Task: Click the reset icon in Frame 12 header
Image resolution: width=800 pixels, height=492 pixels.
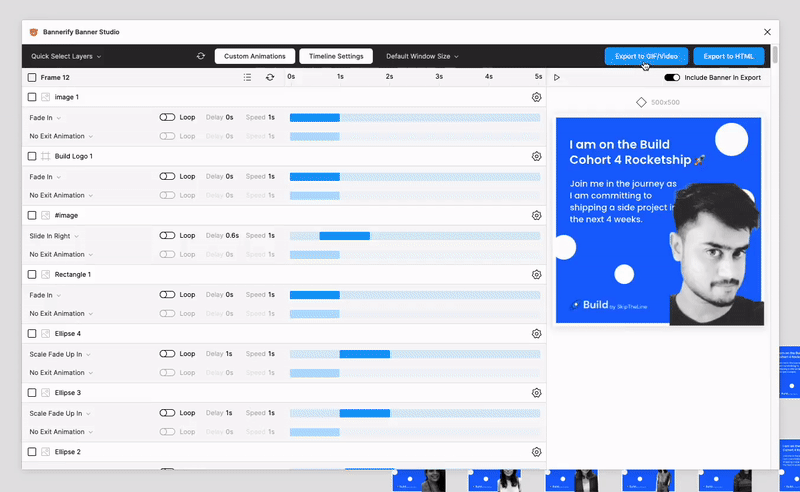Action: pos(269,77)
